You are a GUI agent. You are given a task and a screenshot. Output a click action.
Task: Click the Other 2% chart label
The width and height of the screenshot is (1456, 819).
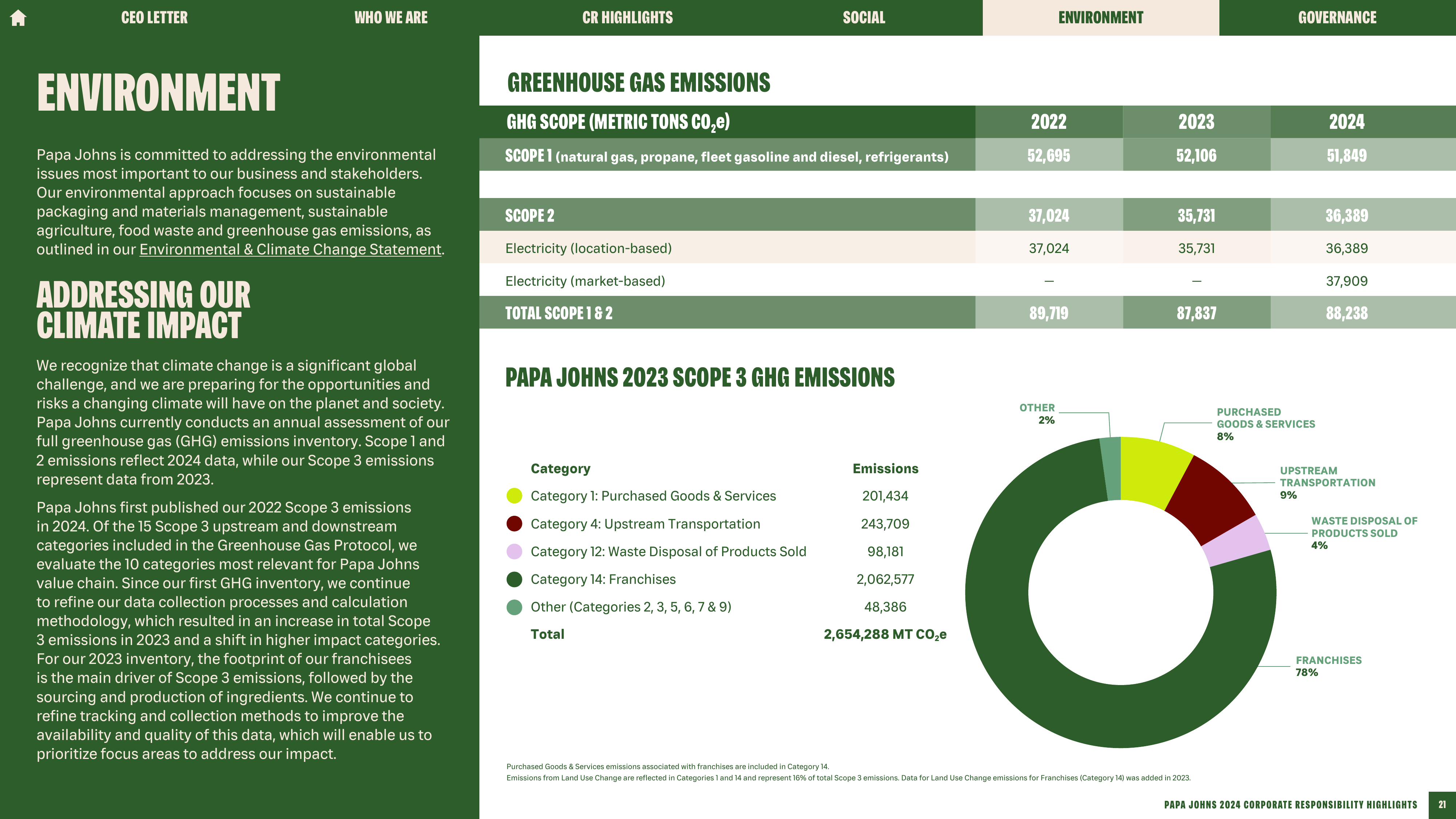pyautogui.click(x=1037, y=414)
